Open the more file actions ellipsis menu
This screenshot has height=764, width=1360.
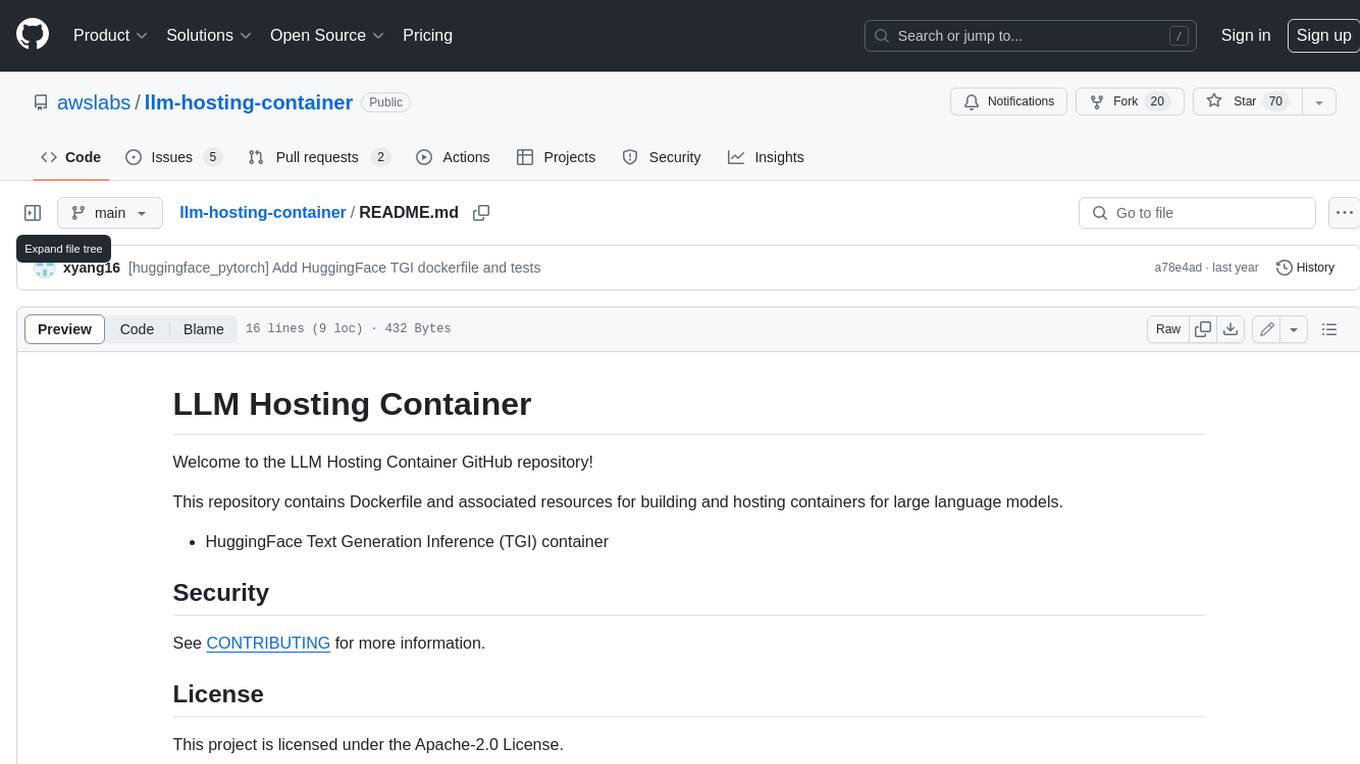pos(1344,213)
